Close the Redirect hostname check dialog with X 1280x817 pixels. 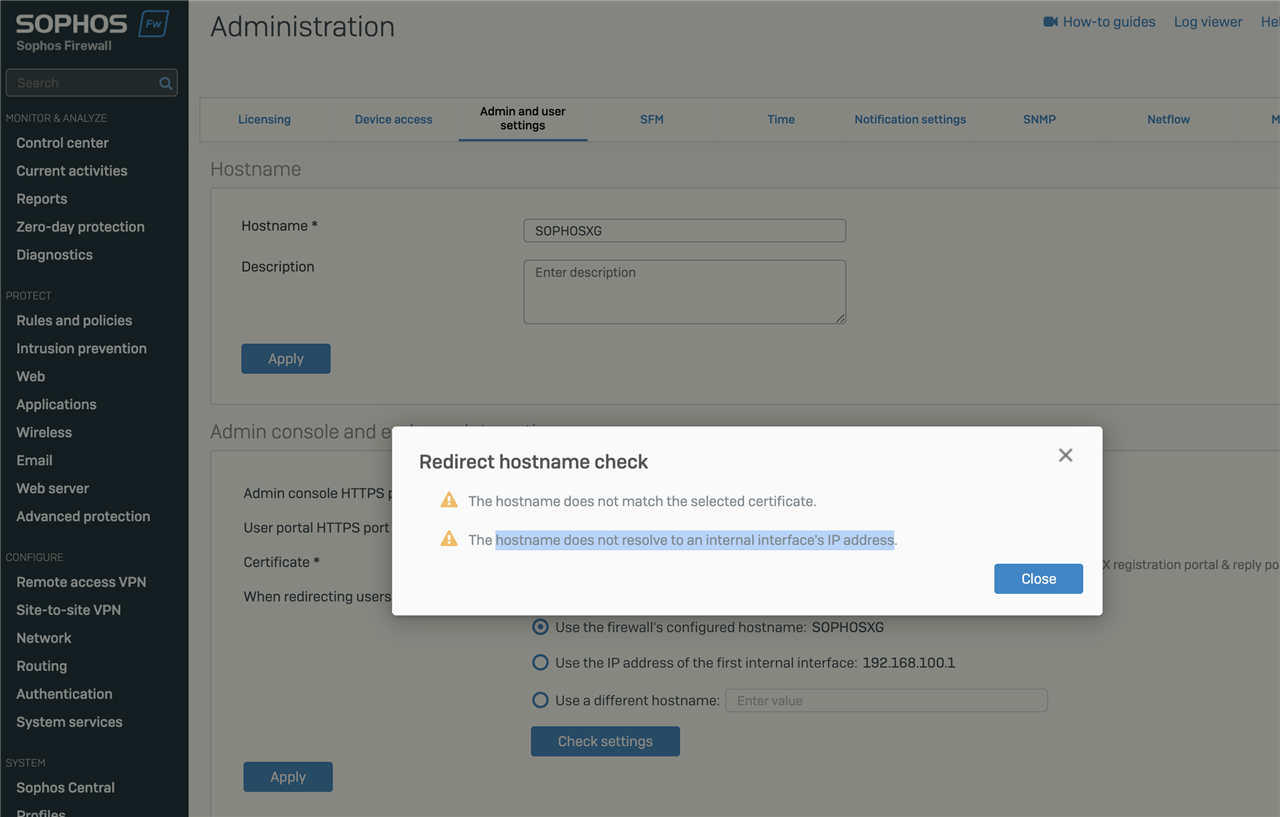pyautogui.click(x=1065, y=455)
